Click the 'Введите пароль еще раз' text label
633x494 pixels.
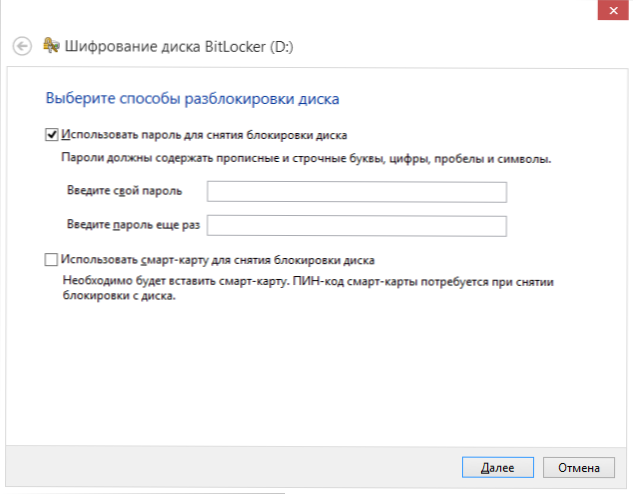point(133,224)
